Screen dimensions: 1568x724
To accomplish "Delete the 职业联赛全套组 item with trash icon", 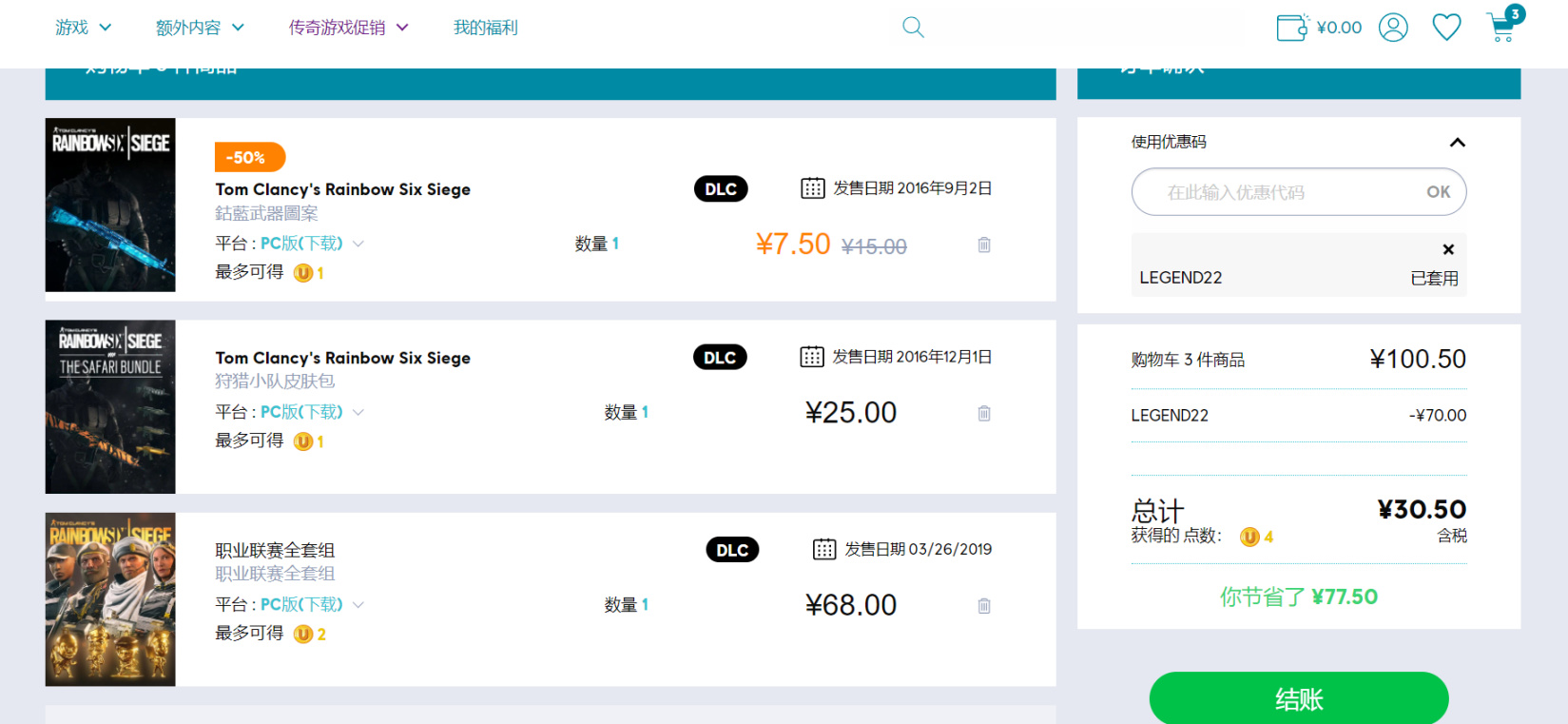I will 984,605.
